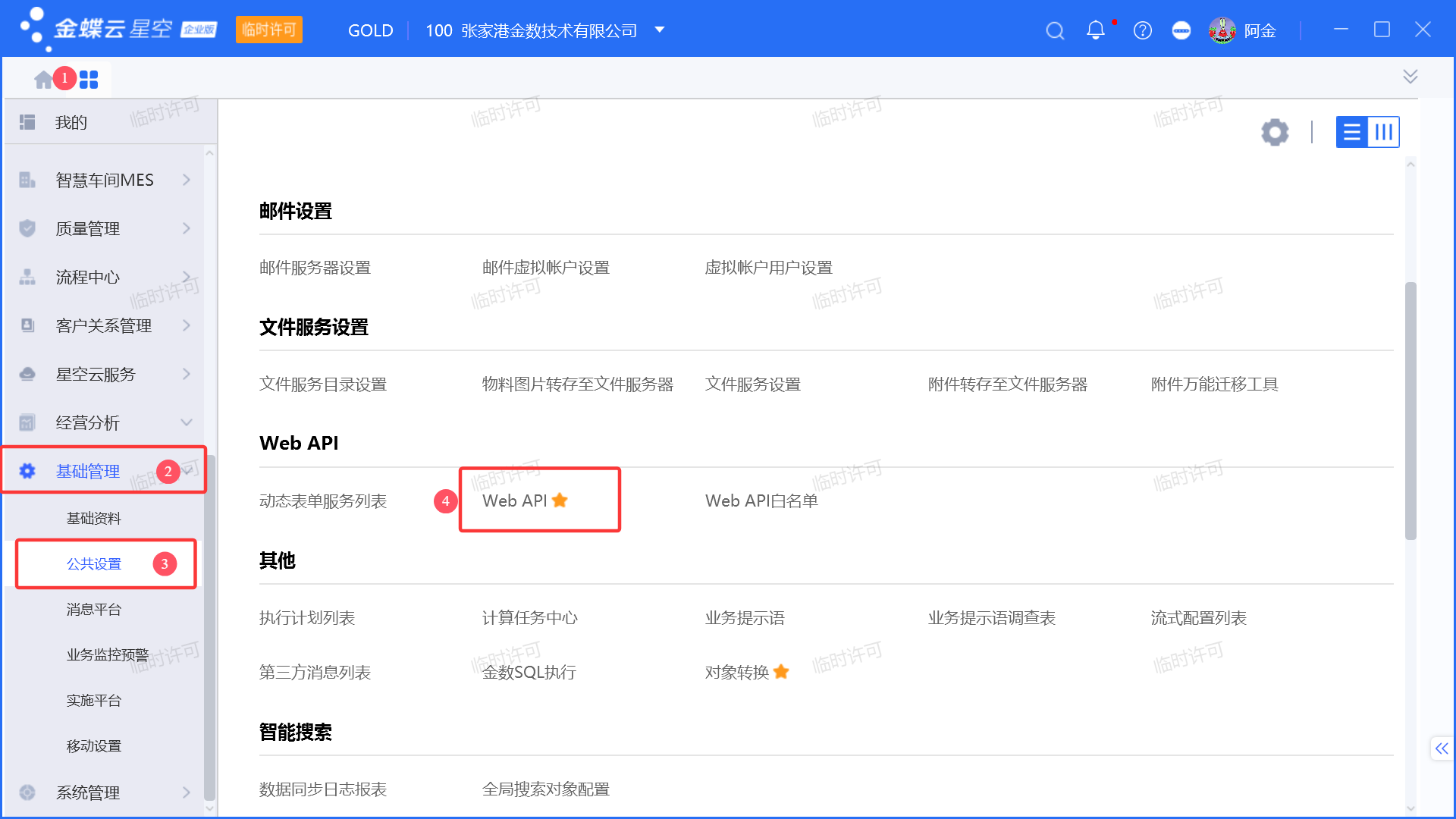Open 数据同步日志报表 link

pyautogui.click(x=323, y=789)
